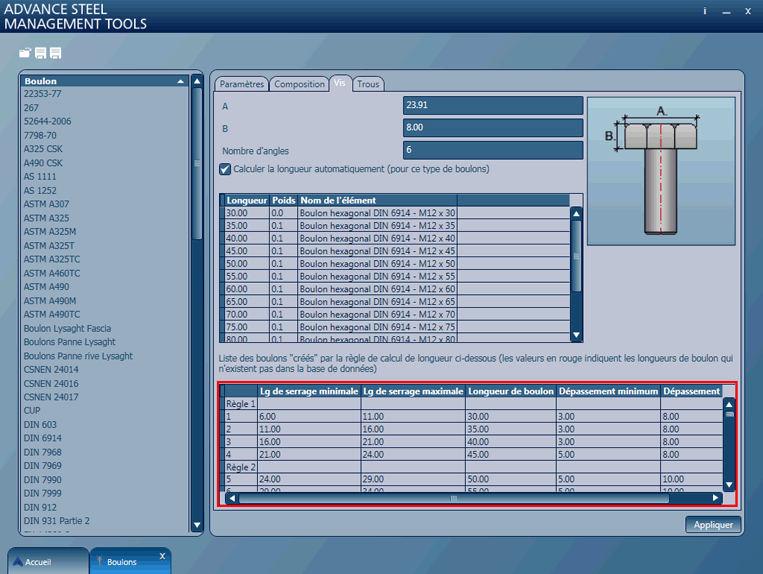763x574 pixels.
Task: Open the info 'i' icon in the title bar
Action: pyautogui.click(x=705, y=11)
